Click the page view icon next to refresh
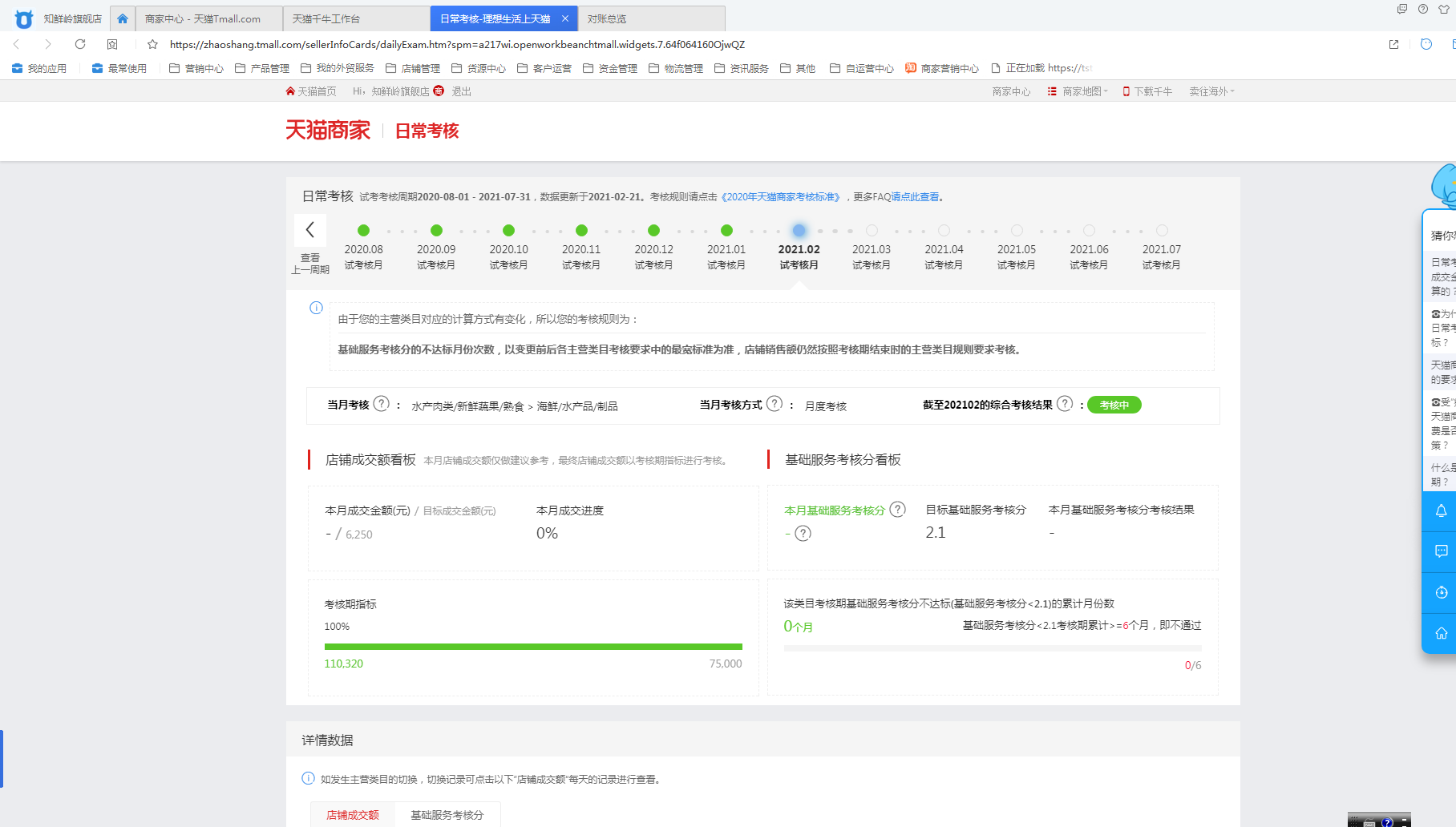The height and width of the screenshot is (827, 1456). coord(112,44)
